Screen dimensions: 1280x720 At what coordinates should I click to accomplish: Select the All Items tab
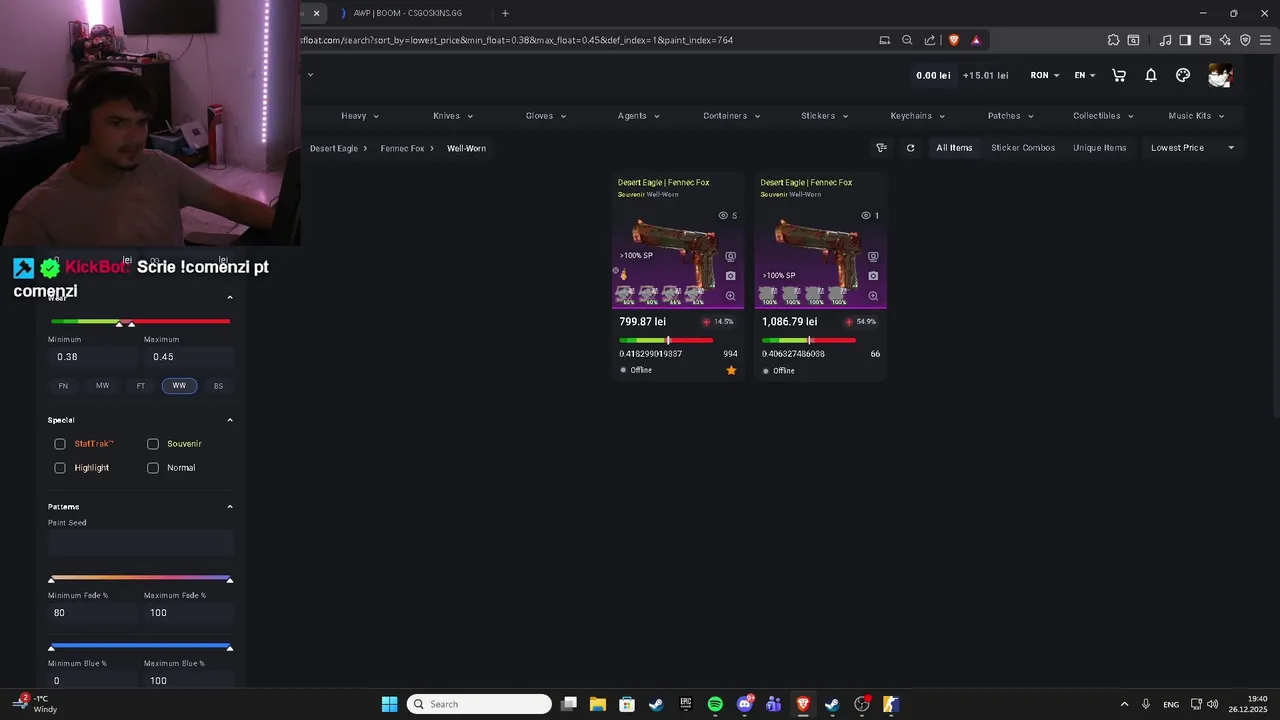click(954, 148)
